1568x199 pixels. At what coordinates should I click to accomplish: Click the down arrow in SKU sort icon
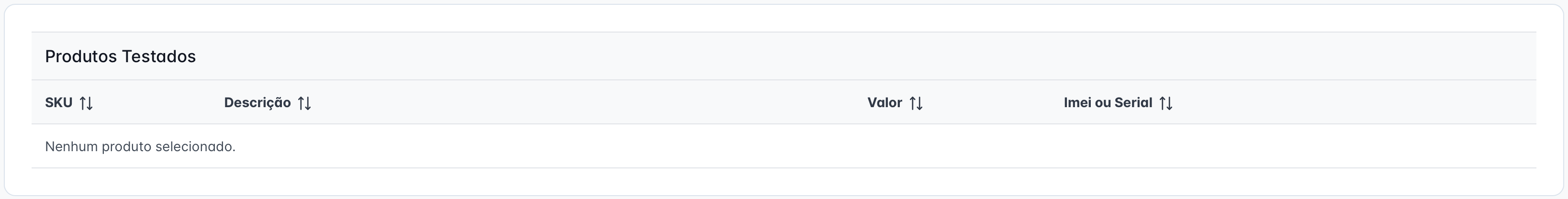[90, 103]
